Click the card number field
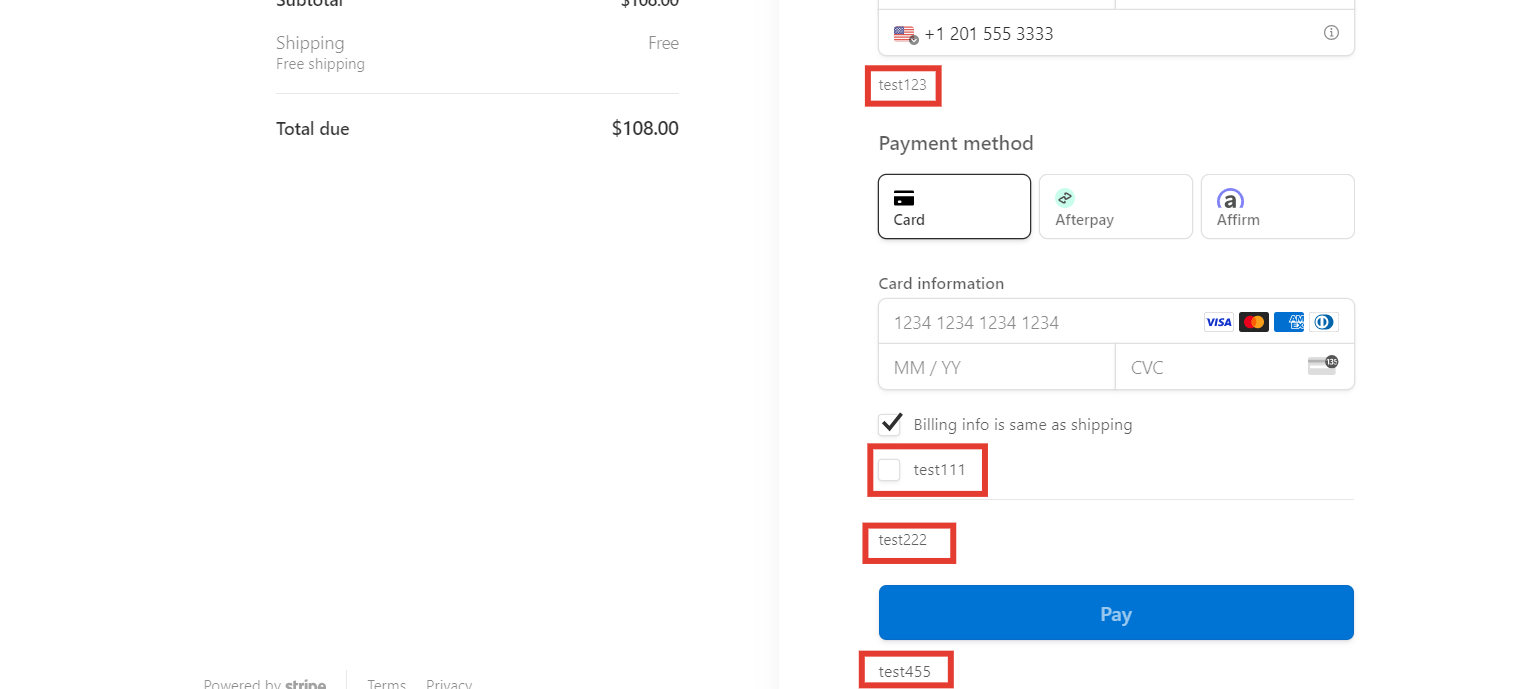This screenshot has height=689, width=1537. [1040, 322]
